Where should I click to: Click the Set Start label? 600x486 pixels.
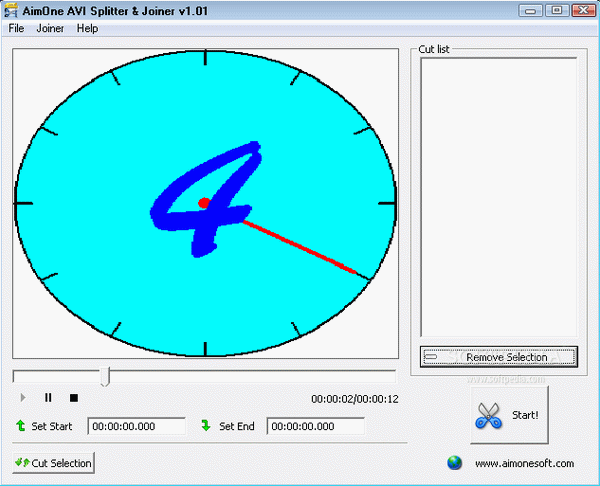click(x=52, y=426)
